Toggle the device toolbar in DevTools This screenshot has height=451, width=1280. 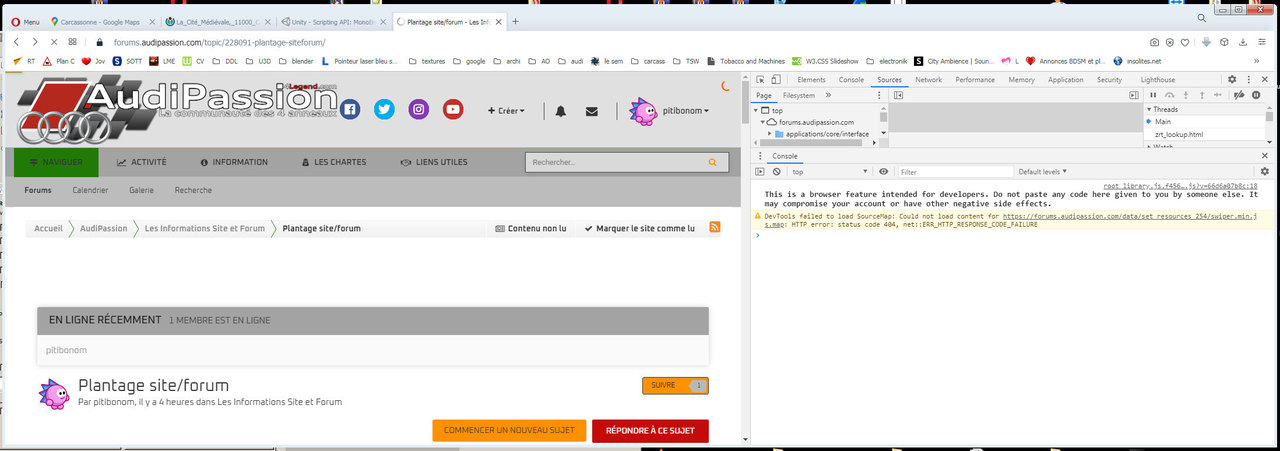777,80
